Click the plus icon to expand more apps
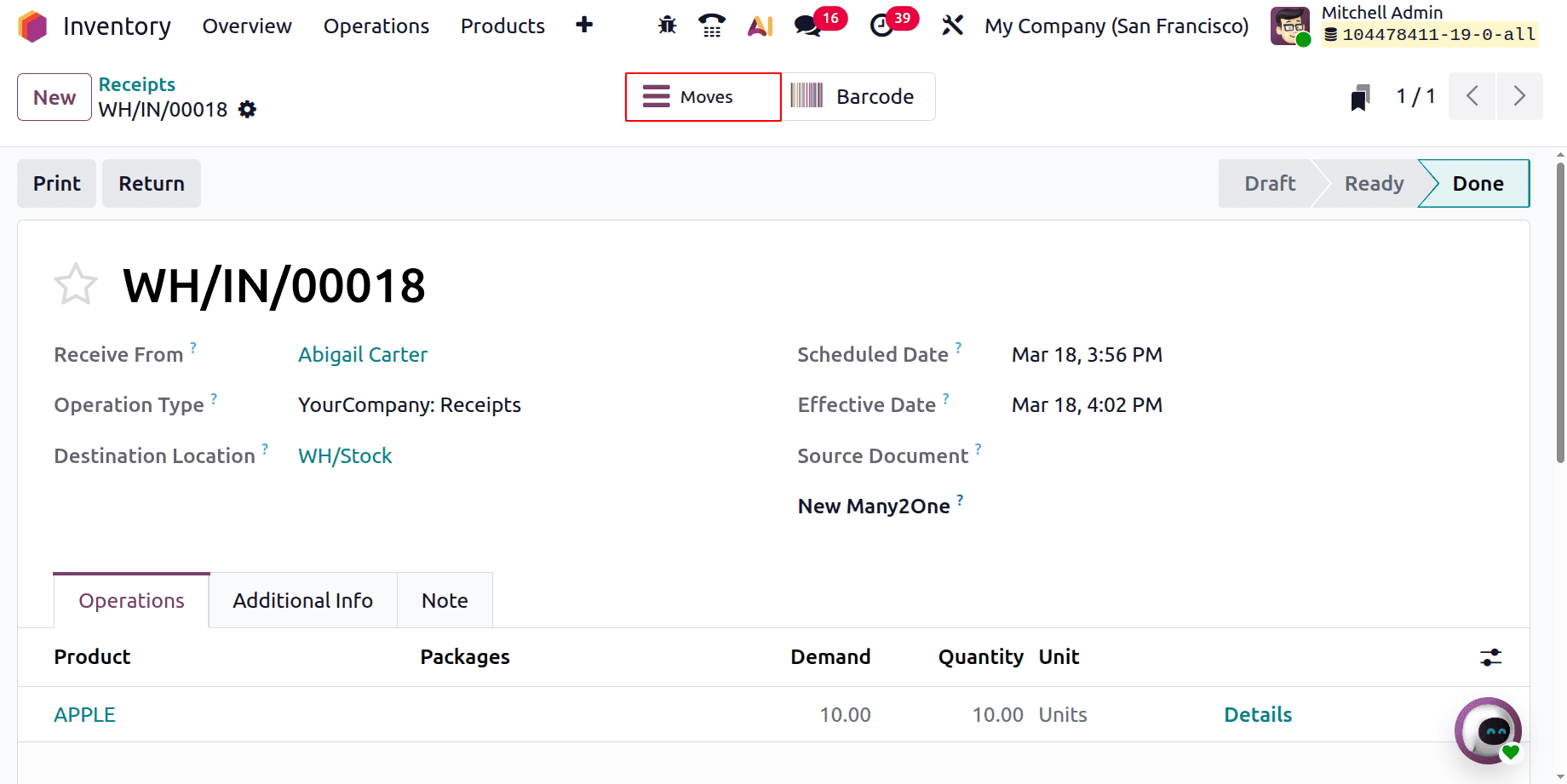Image resolution: width=1567 pixels, height=784 pixels. coord(584,26)
